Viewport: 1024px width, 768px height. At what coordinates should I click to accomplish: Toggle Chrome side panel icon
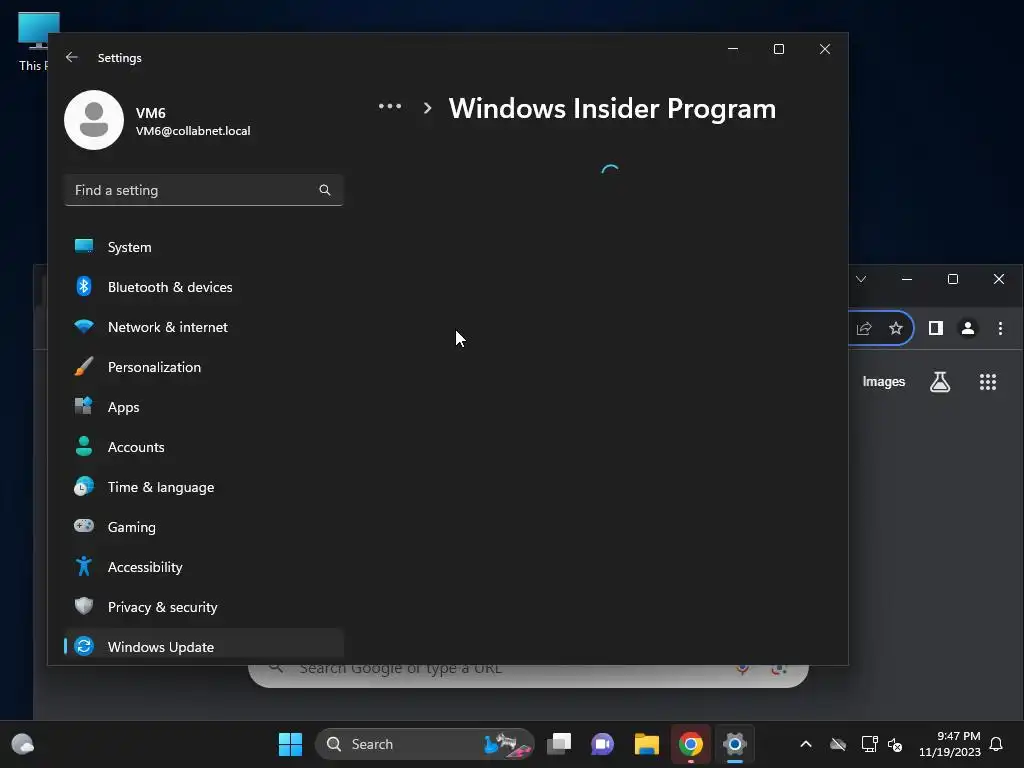(x=936, y=328)
